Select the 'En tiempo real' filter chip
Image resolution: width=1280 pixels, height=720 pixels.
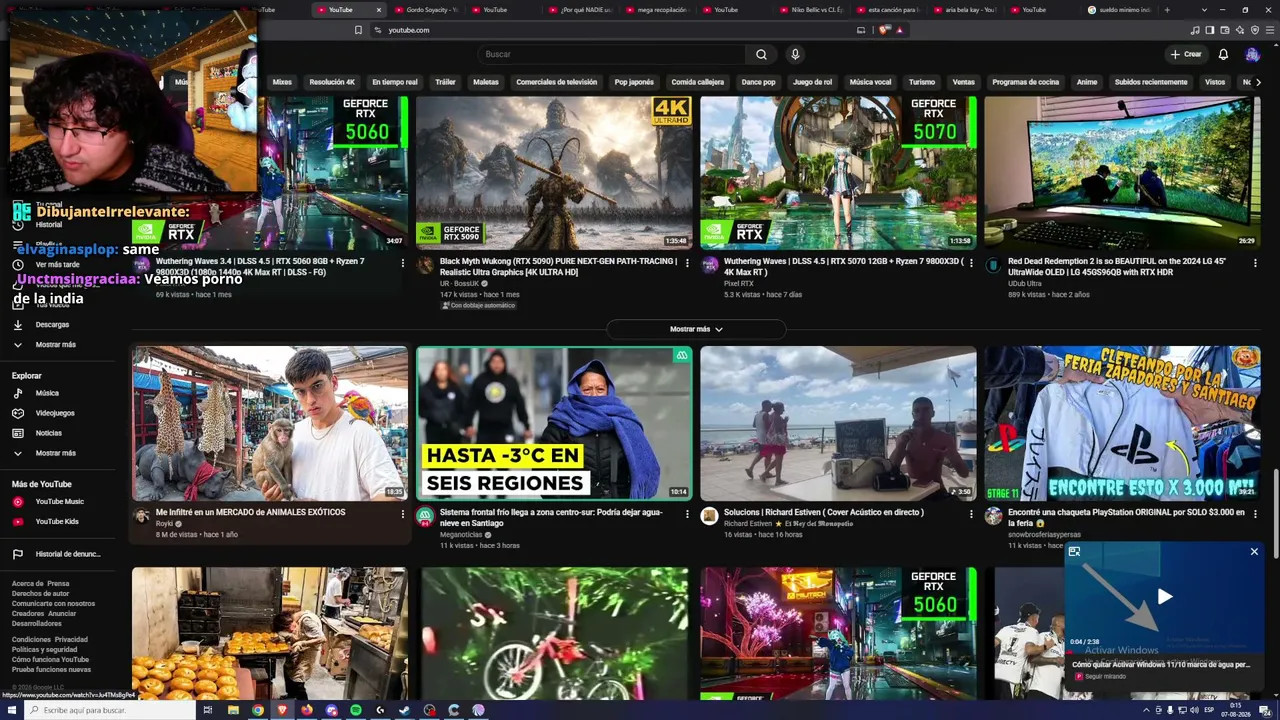[395, 82]
